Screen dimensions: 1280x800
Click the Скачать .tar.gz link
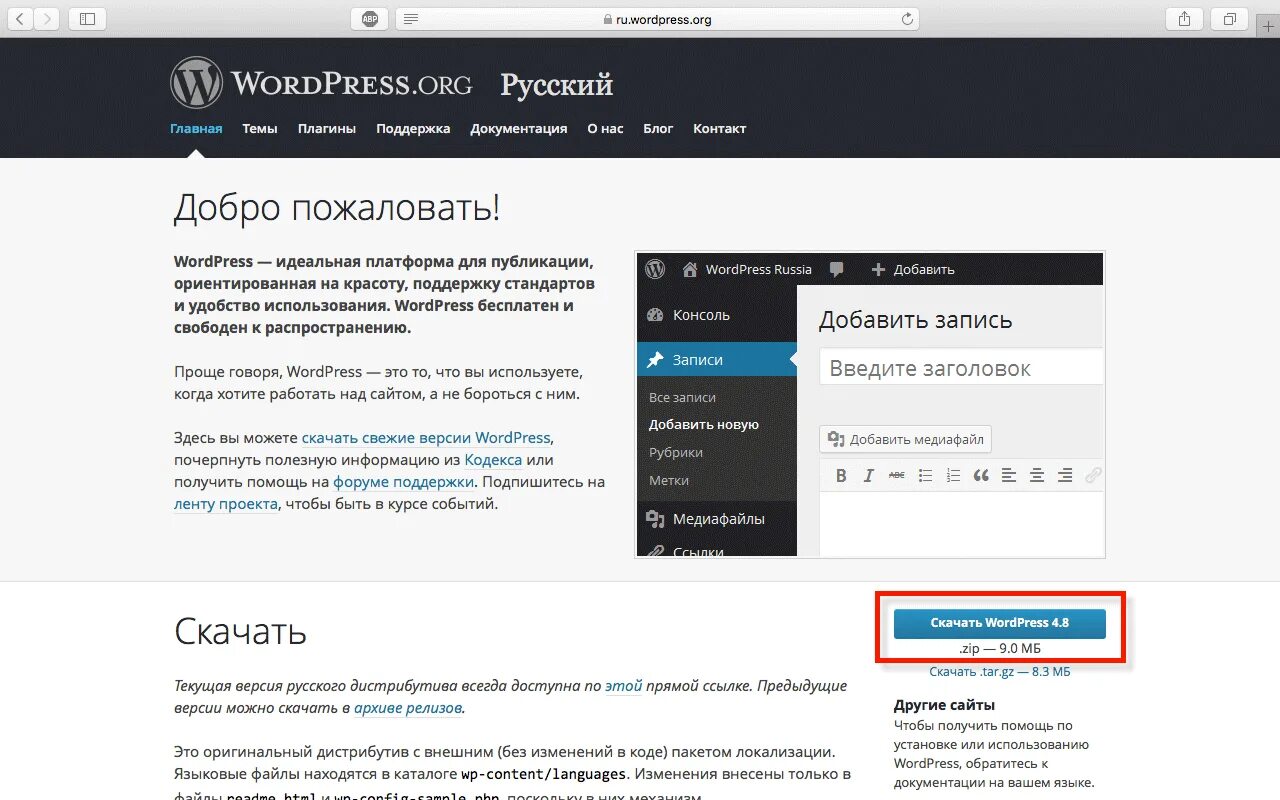click(x=1000, y=672)
